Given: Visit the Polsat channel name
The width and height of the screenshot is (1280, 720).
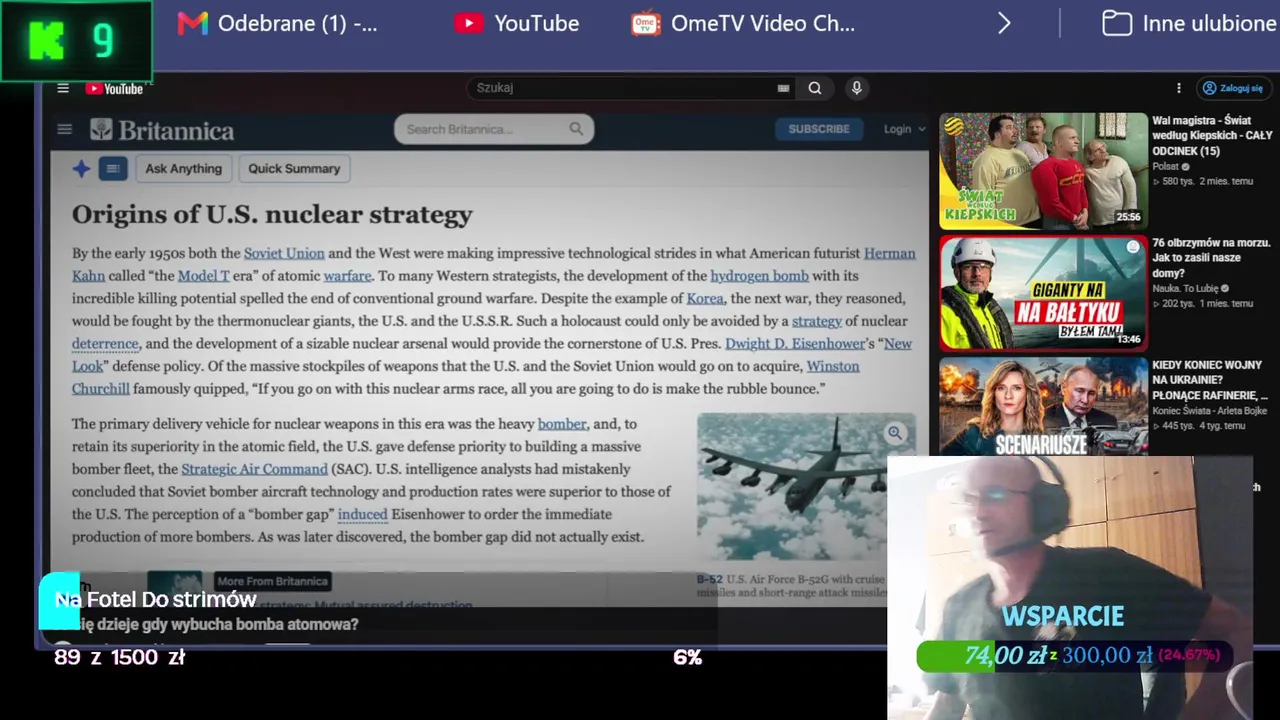Looking at the screenshot, I should [x=1166, y=167].
